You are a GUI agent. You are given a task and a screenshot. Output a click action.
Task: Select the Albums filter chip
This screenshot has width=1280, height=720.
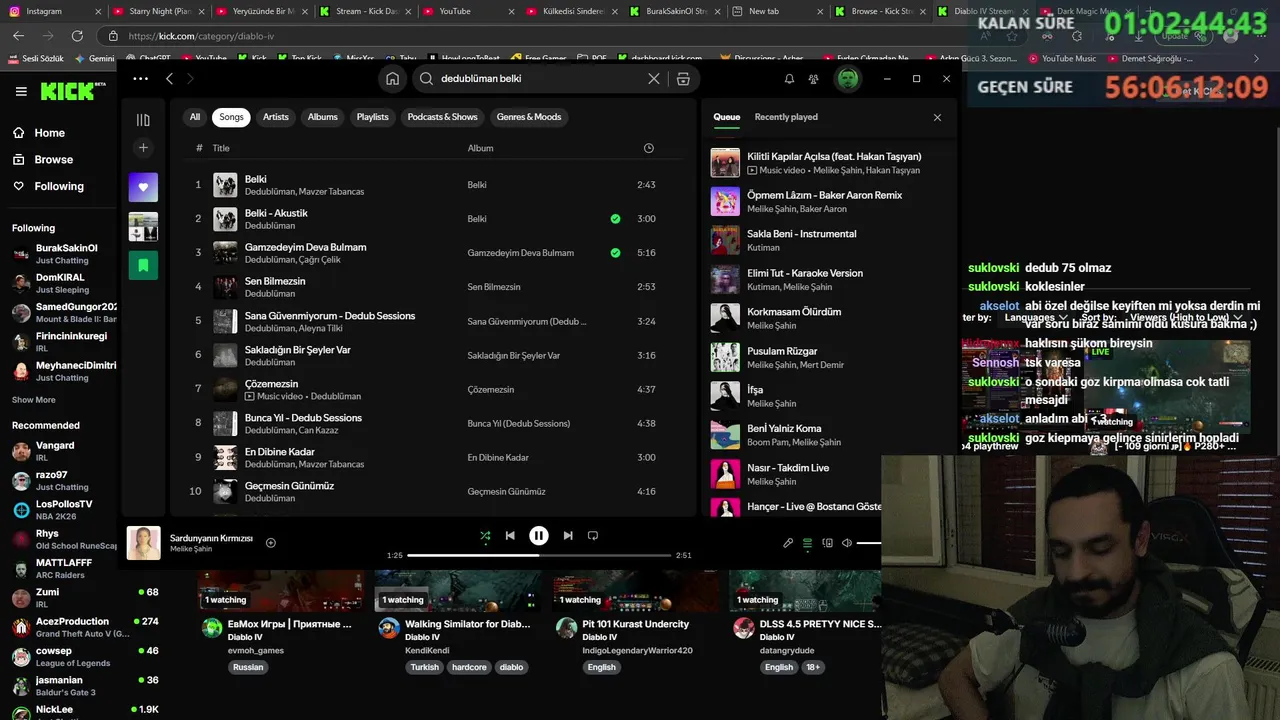[323, 117]
